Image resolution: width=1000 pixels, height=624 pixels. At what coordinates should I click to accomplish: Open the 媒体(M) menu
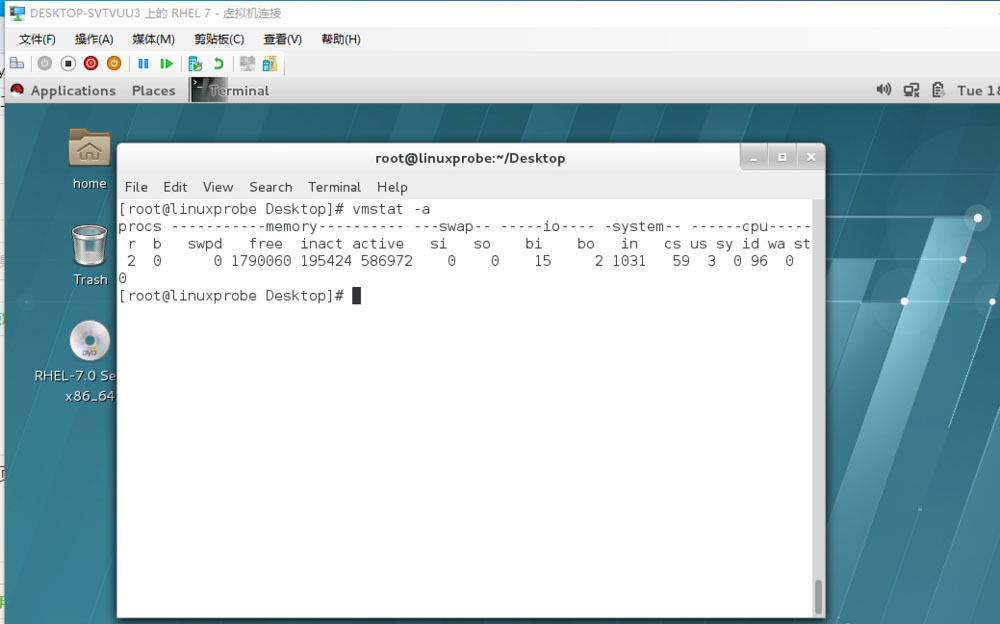(152, 39)
